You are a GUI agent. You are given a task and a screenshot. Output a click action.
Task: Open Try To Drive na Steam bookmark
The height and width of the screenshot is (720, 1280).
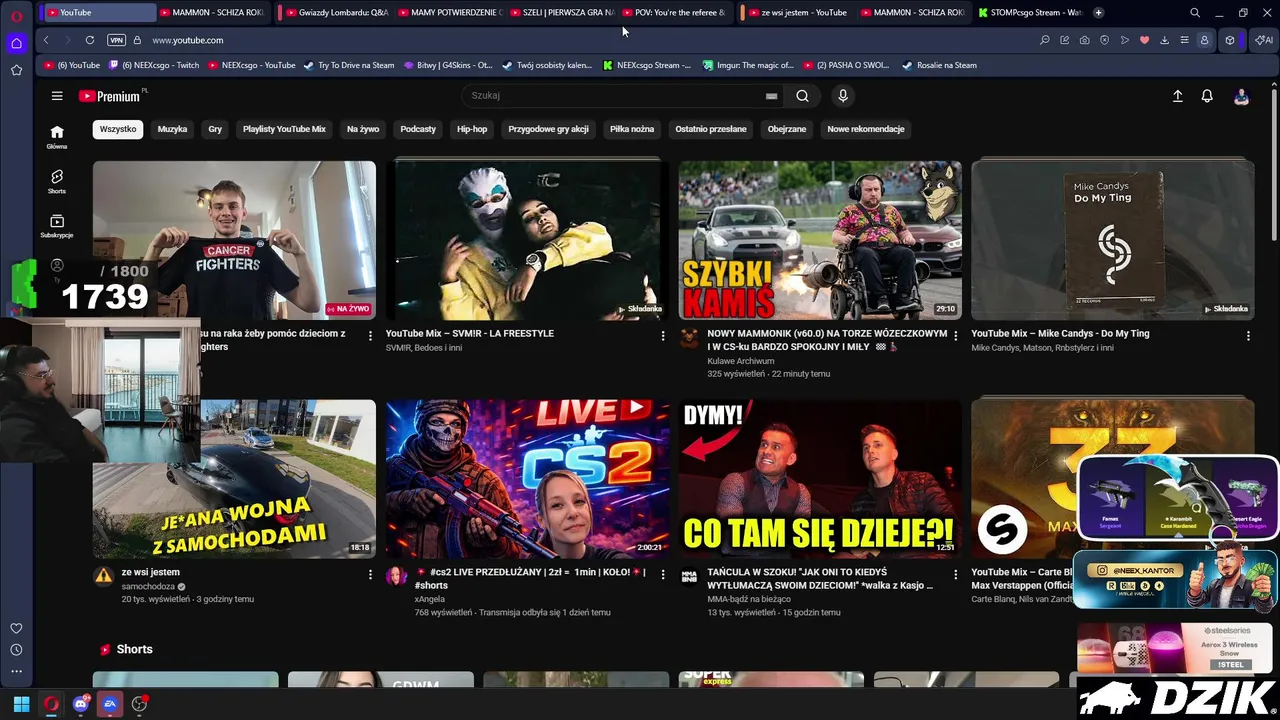click(349, 65)
